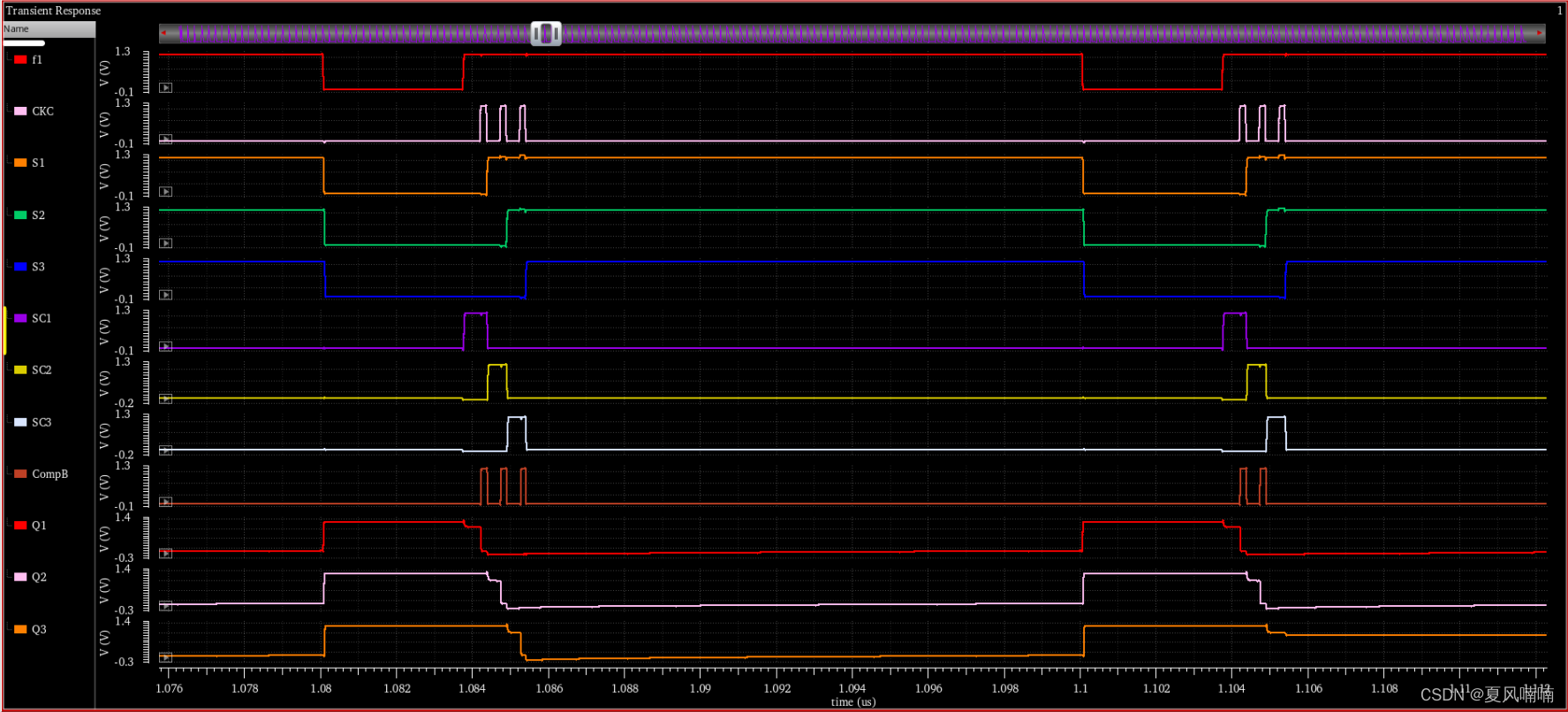Click the strip icon on the CKC trace

coord(165,140)
